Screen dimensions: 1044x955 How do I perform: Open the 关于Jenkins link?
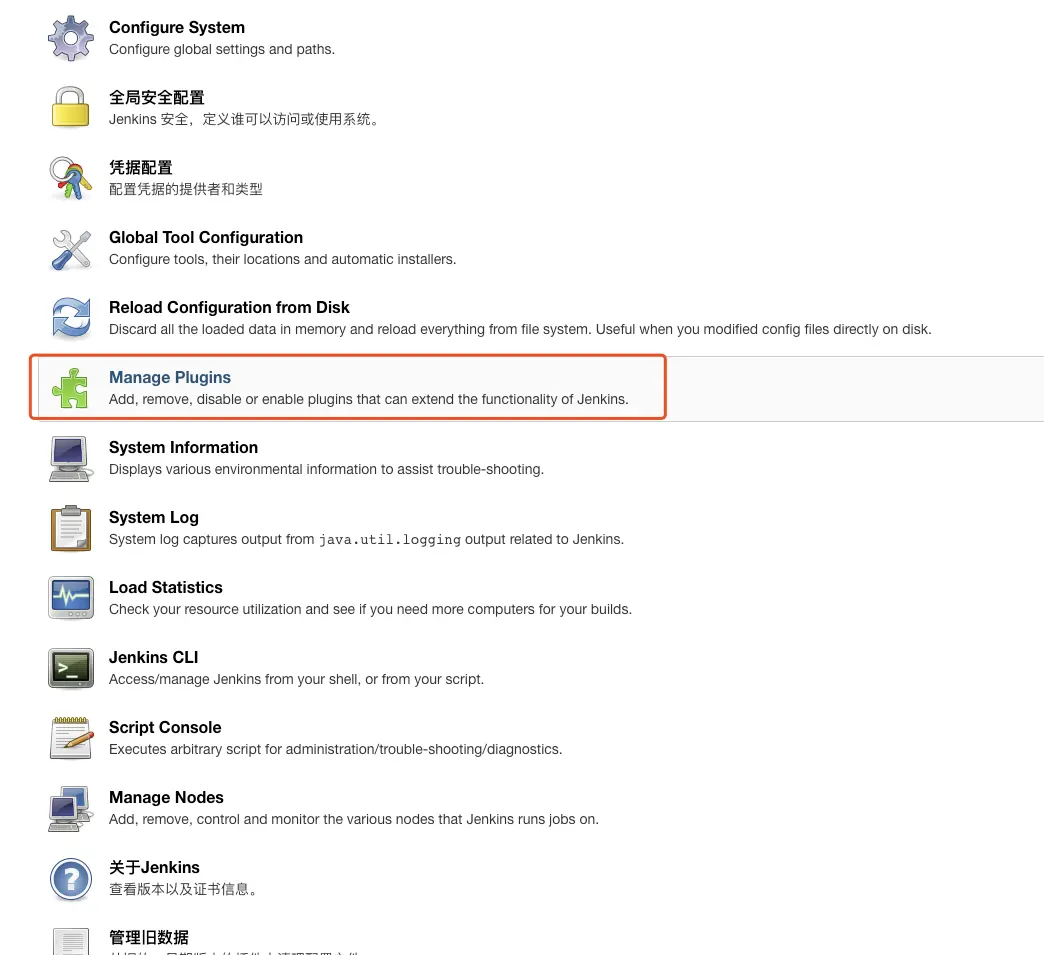pos(154,867)
